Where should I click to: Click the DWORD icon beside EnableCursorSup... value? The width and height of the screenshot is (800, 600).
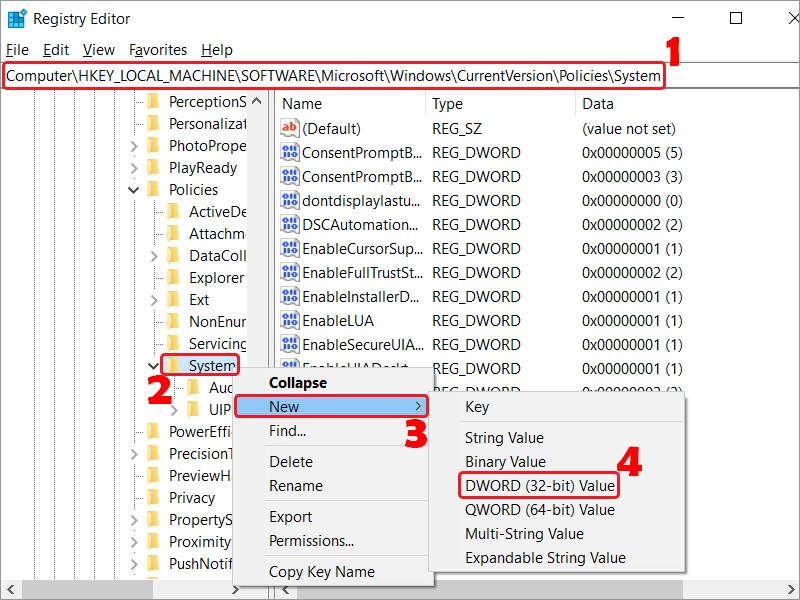click(289, 248)
